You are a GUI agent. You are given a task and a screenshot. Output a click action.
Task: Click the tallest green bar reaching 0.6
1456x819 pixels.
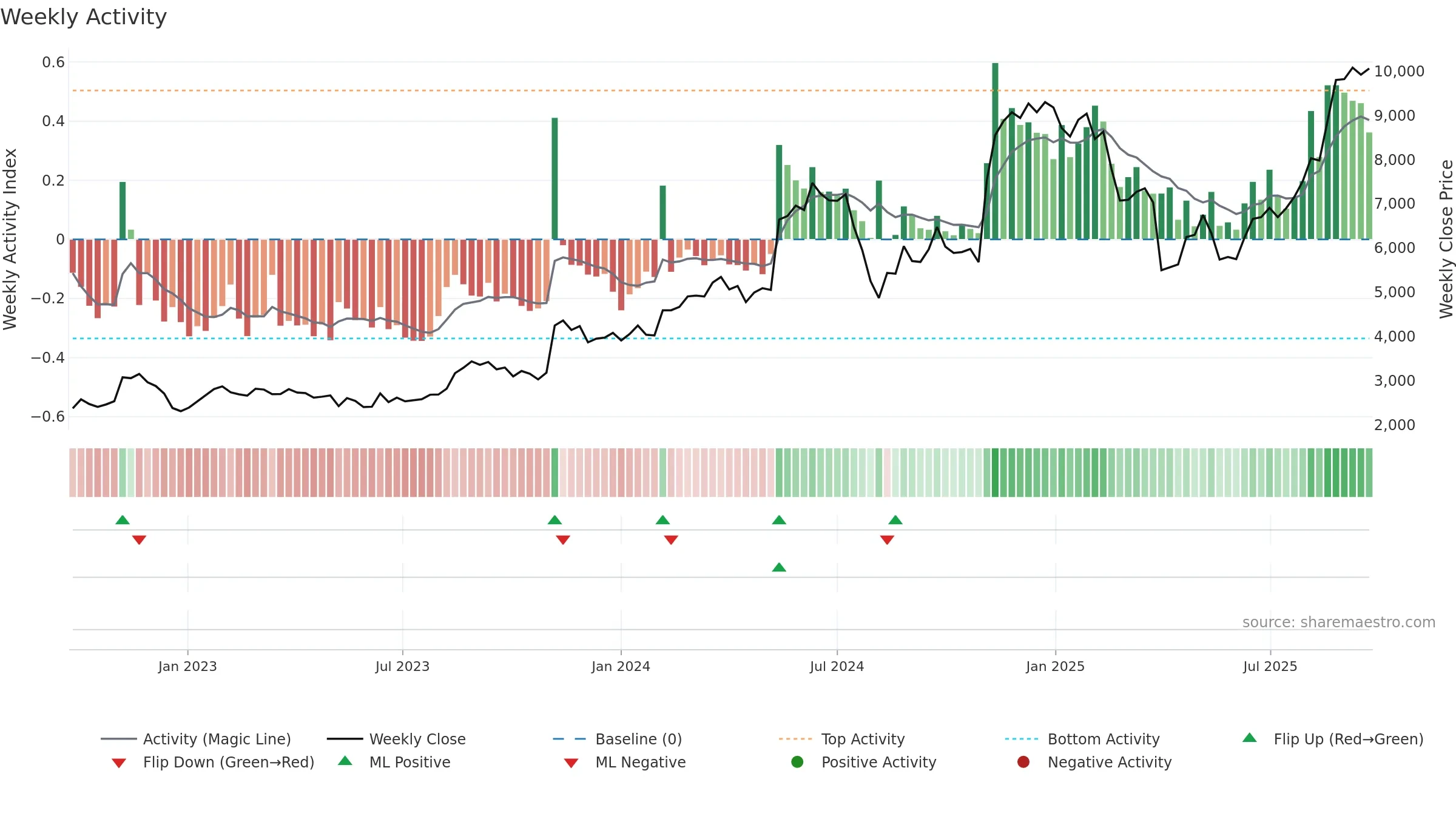pos(995,151)
